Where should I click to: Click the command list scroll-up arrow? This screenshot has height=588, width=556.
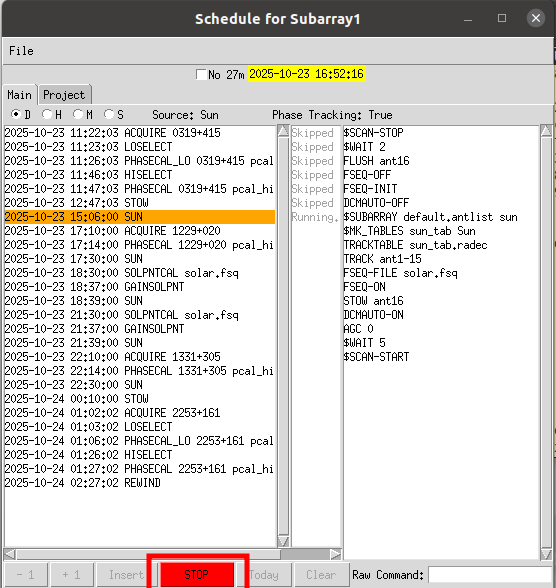click(546, 131)
